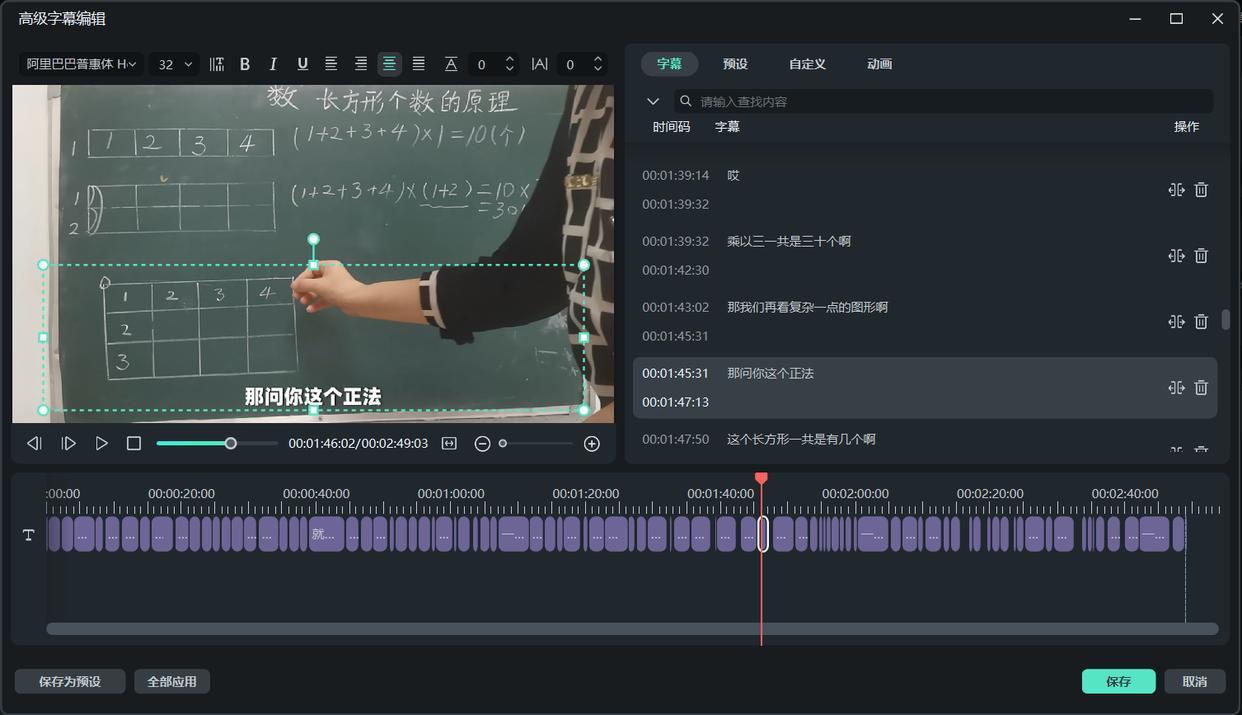Switch to the 字幕 tab
The width and height of the screenshot is (1242, 715).
(669, 64)
